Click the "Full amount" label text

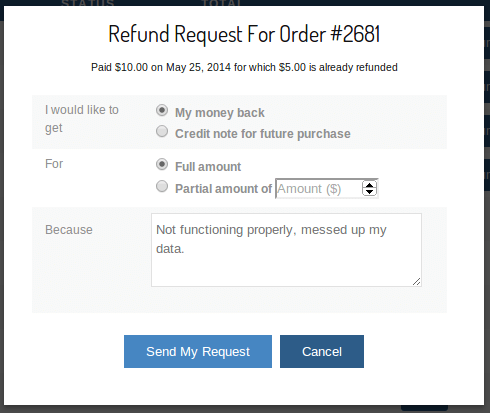click(x=208, y=167)
